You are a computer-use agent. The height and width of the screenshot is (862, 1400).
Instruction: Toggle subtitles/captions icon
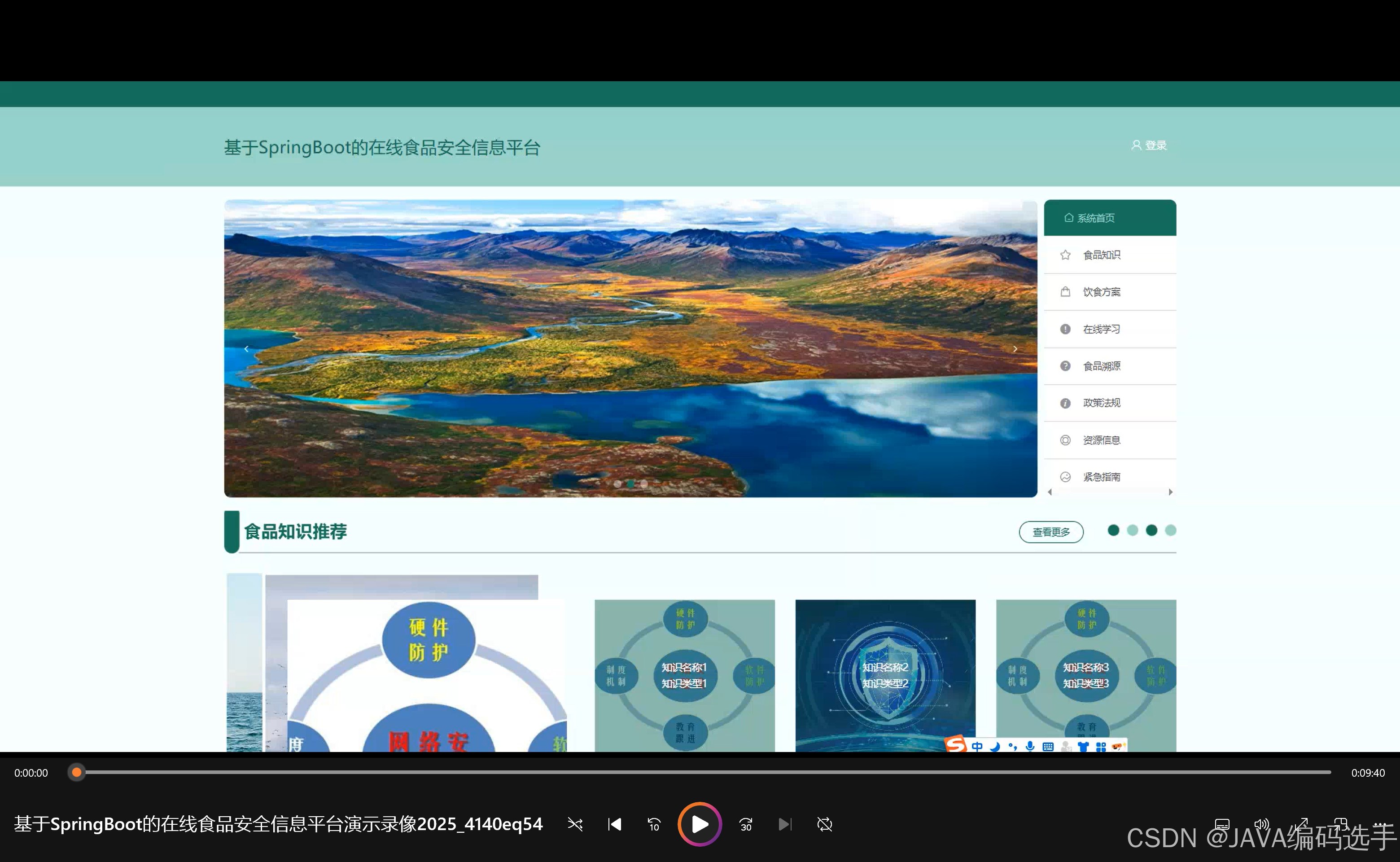[1222, 824]
